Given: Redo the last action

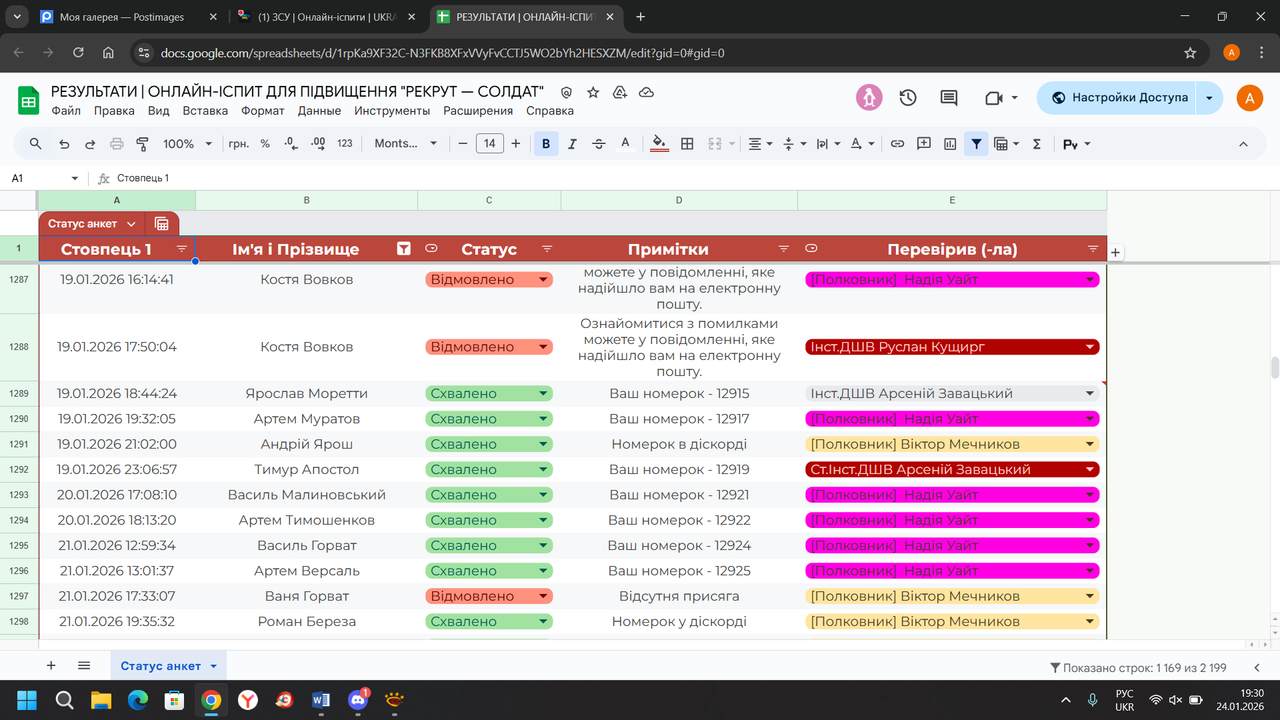Looking at the screenshot, I should tap(90, 144).
